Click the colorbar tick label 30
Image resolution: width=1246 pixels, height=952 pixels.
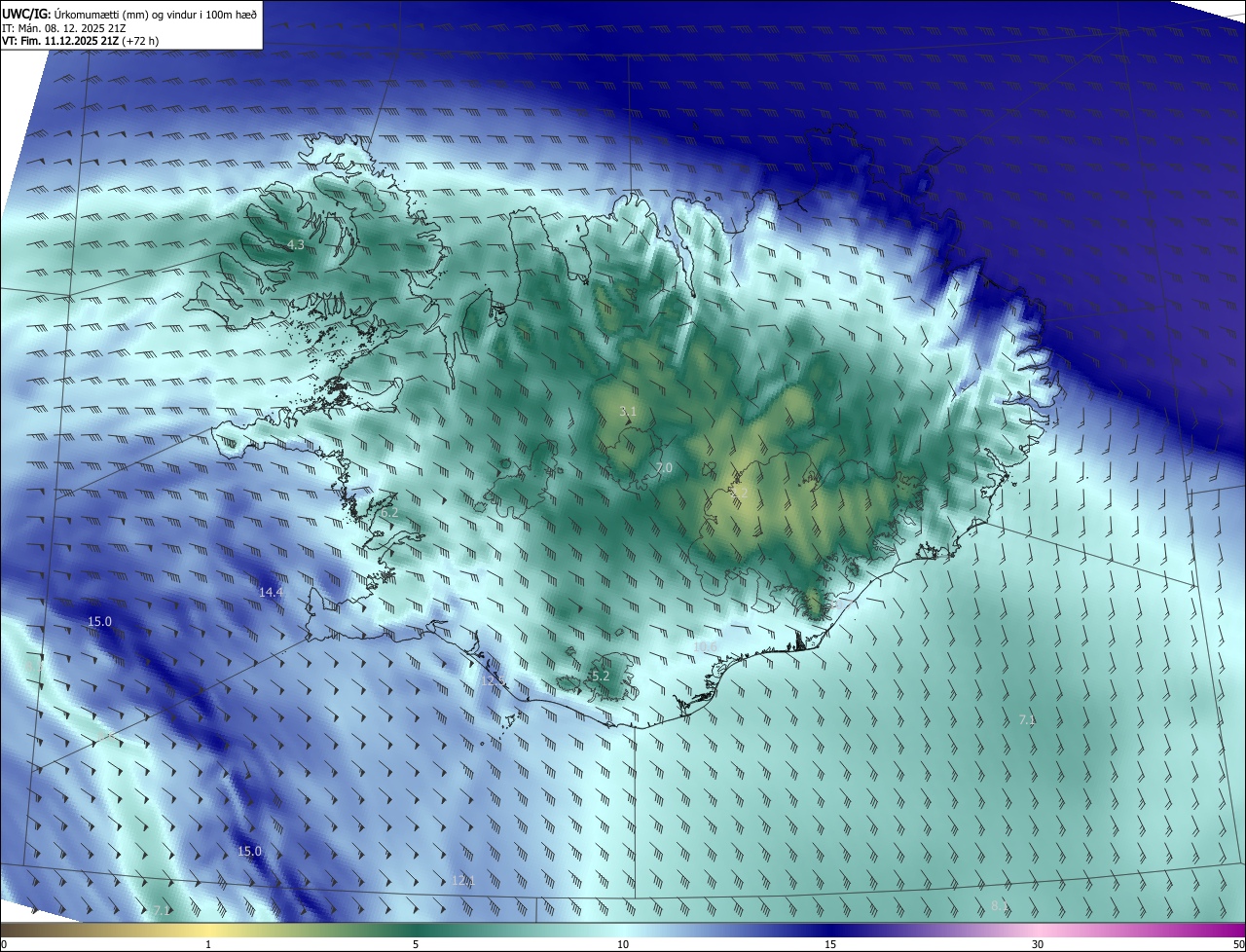(x=1038, y=944)
